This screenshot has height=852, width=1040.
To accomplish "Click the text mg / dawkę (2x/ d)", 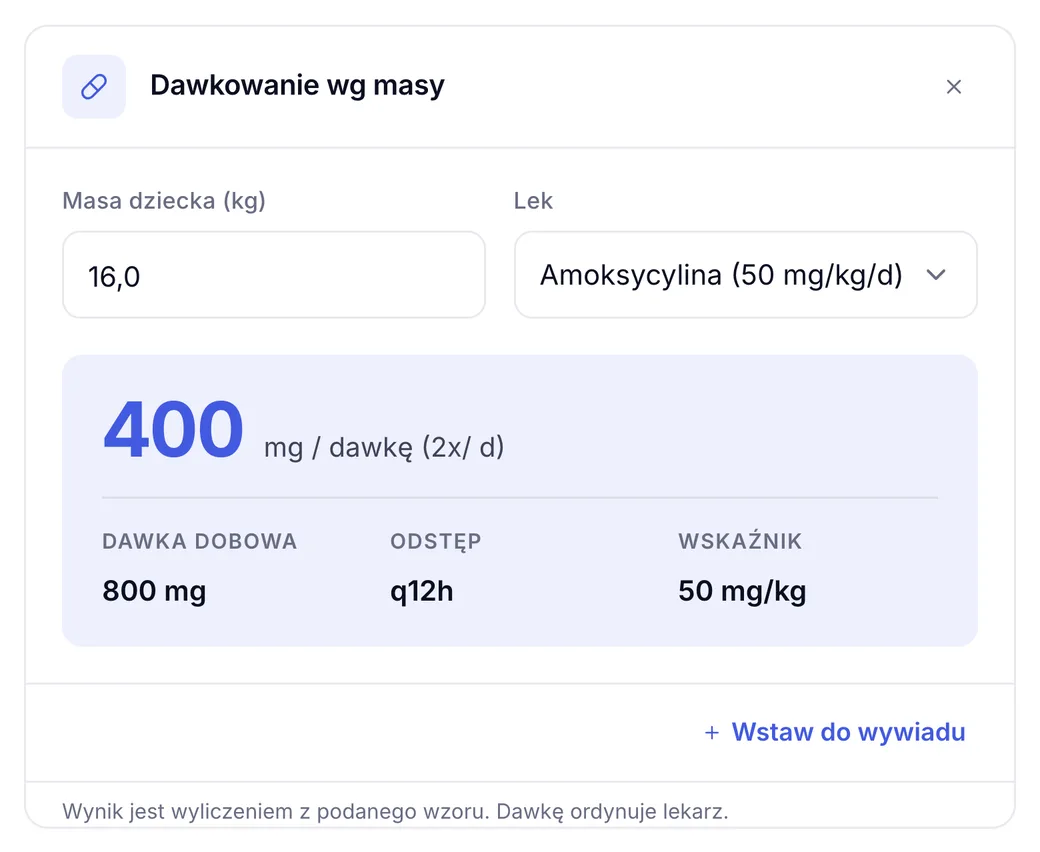I will coord(384,448).
